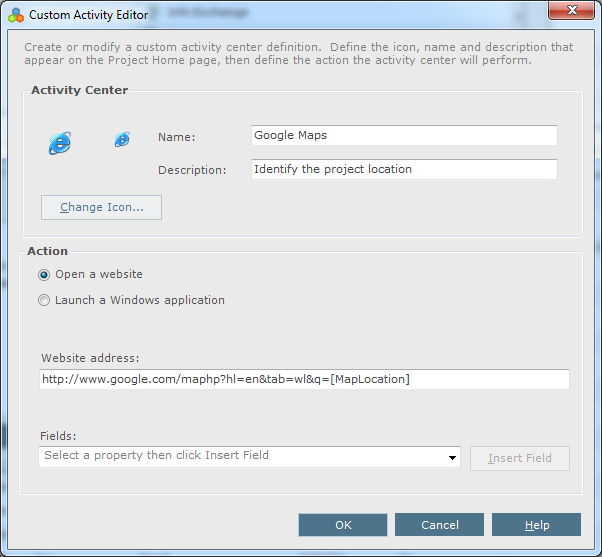602x557 pixels.
Task: Click the small Internet Explorer icon preview
Action: 122,139
